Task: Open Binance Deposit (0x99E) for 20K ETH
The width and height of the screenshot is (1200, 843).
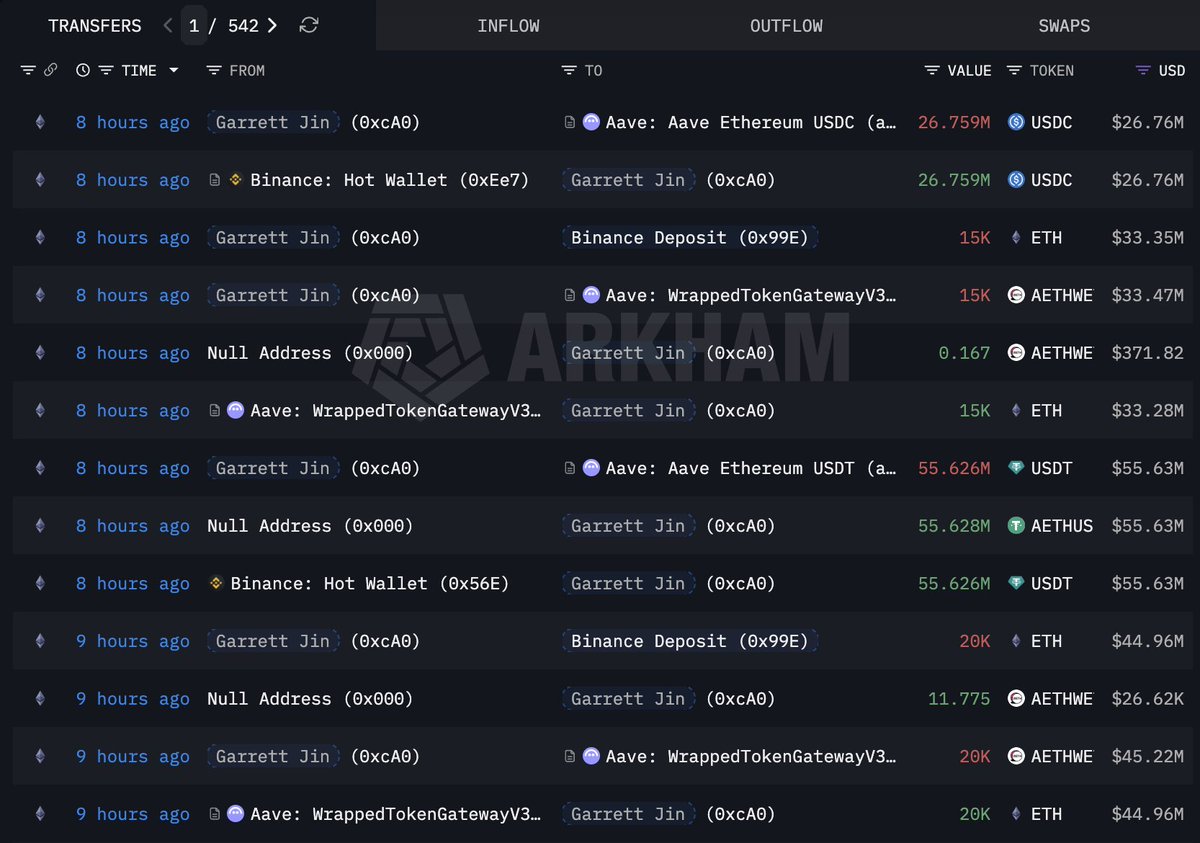Action: point(690,641)
